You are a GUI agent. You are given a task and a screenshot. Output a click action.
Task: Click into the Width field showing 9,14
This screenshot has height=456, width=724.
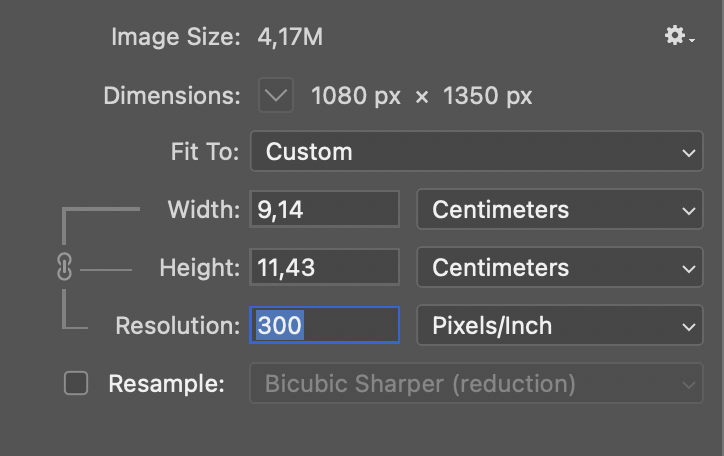(324, 209)
